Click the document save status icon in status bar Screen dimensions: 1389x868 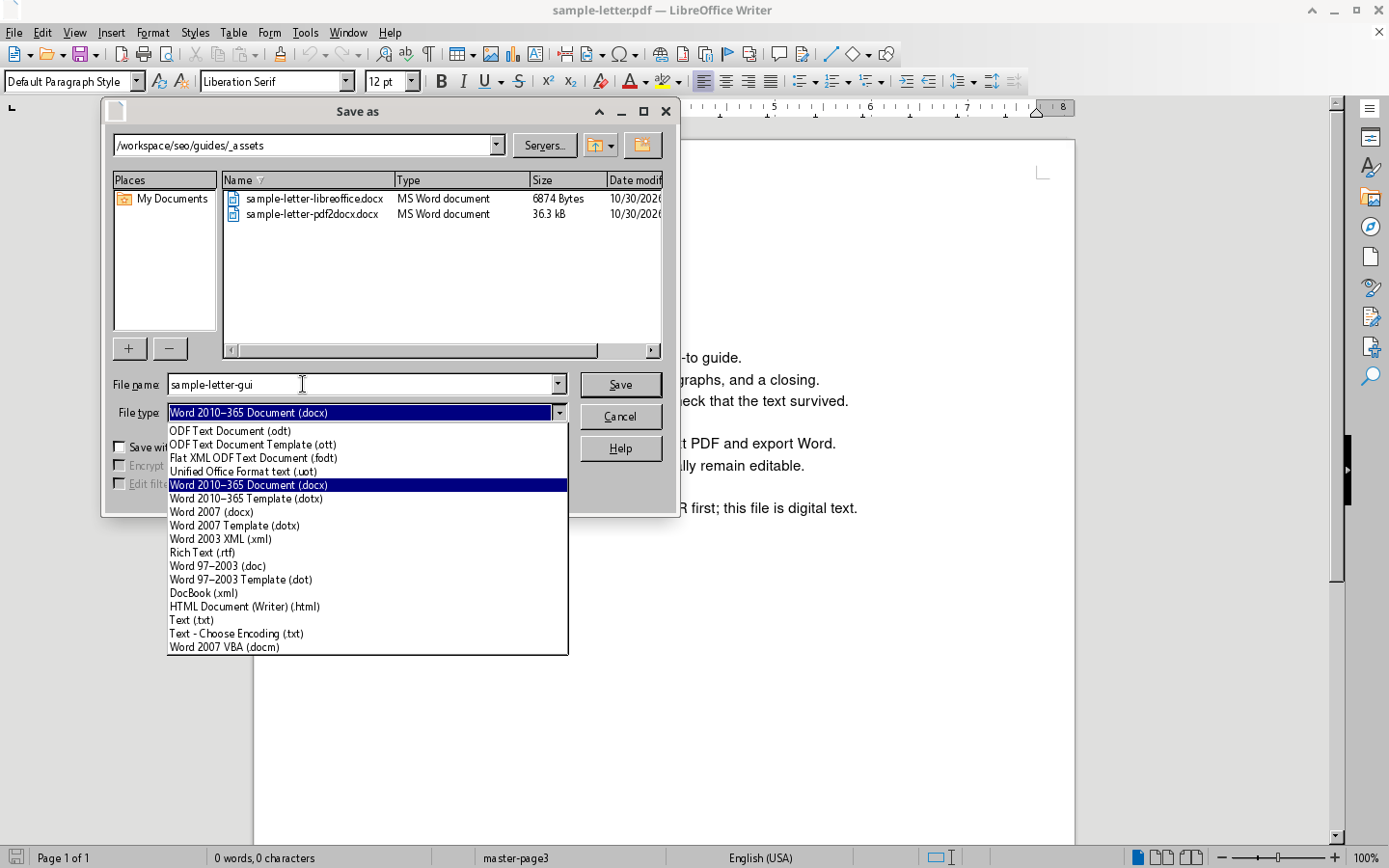15,857
